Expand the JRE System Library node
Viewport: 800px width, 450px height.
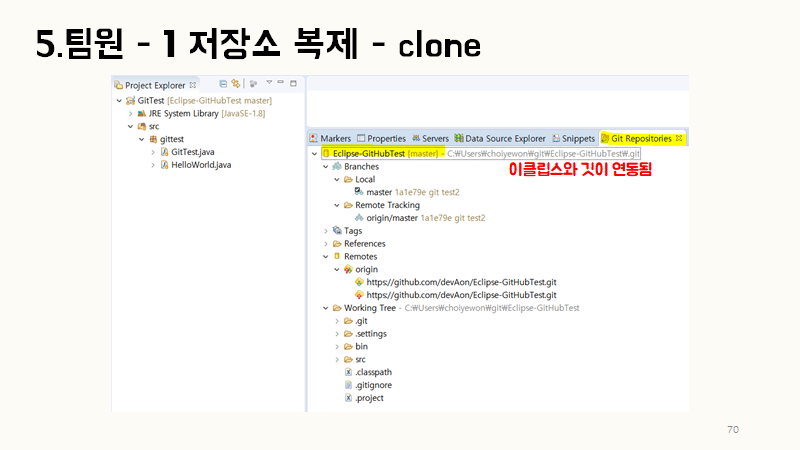coord(129,113)
